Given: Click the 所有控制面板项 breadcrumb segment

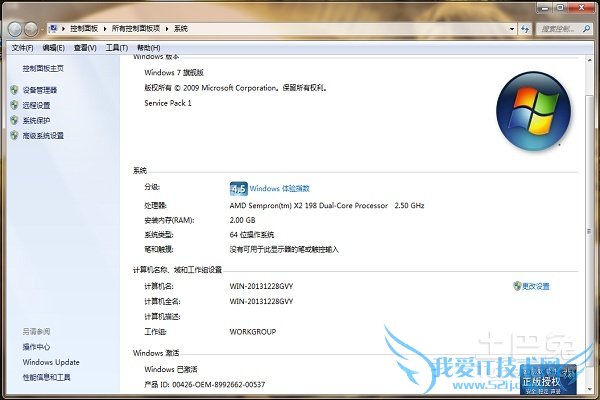Looking at the screenshot, I should click(136, 29).
